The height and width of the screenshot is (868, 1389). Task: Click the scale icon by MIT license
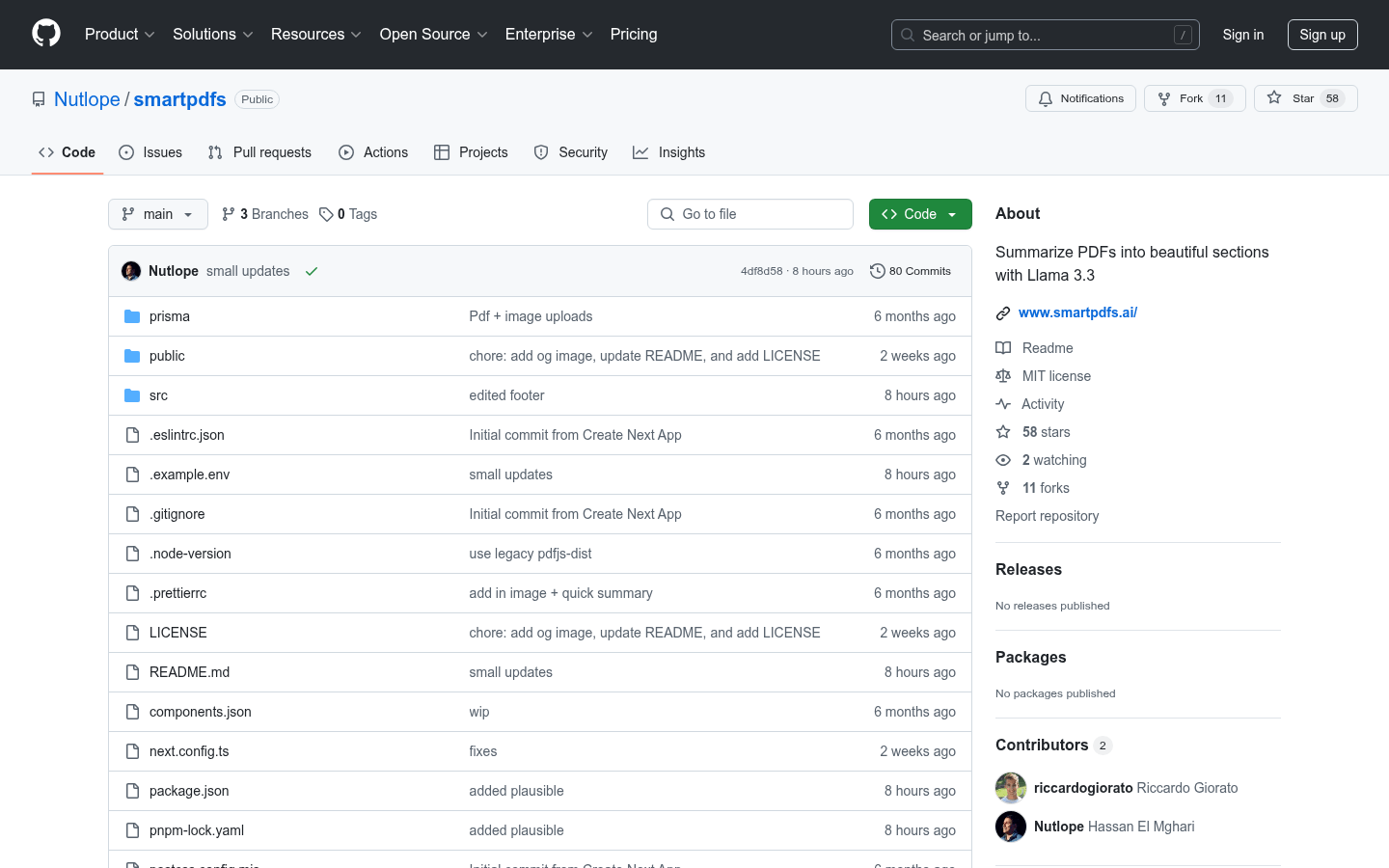pos(1003,376)
